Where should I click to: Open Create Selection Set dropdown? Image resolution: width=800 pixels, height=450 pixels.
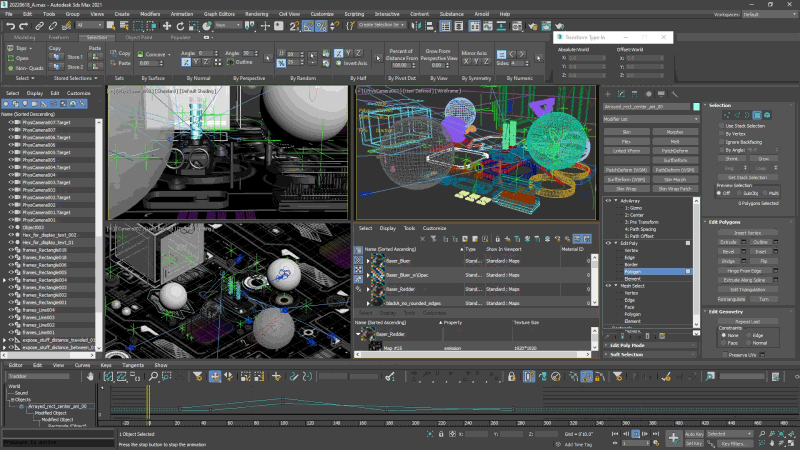click(382, 25)
